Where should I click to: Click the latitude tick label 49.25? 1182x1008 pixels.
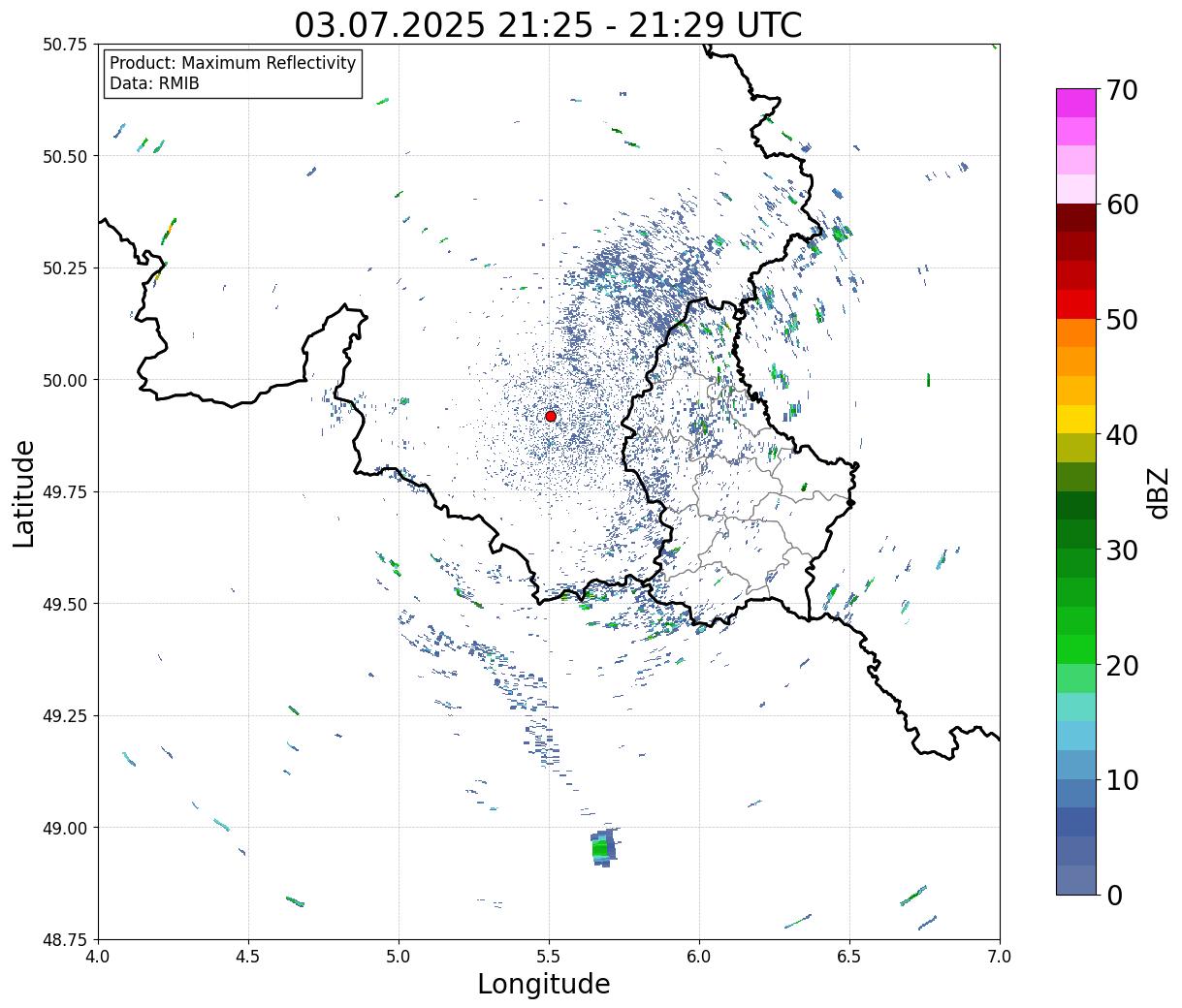(65, 716)
